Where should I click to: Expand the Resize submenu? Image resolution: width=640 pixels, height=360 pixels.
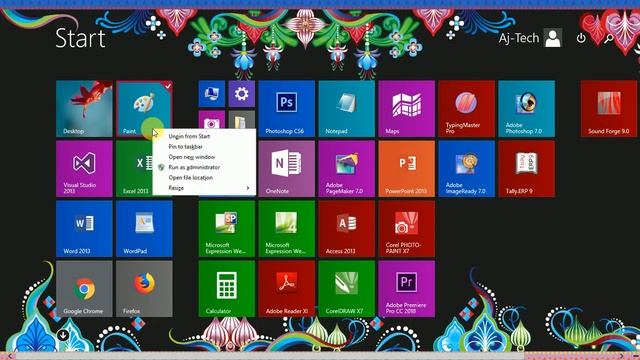click(x=204, y=188)
